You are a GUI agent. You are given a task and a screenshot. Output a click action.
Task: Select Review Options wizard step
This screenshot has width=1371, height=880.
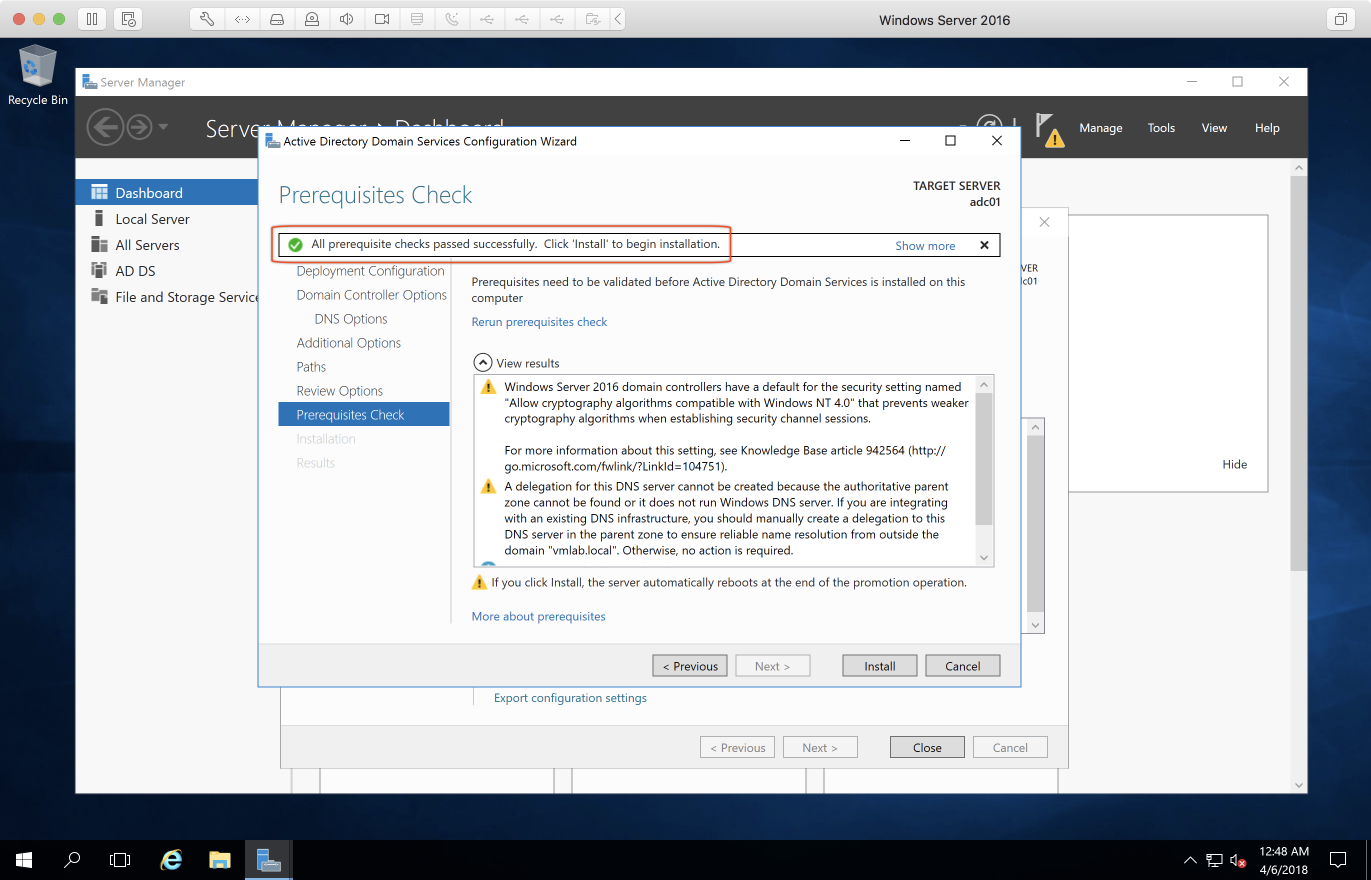(x=339, y=391)
